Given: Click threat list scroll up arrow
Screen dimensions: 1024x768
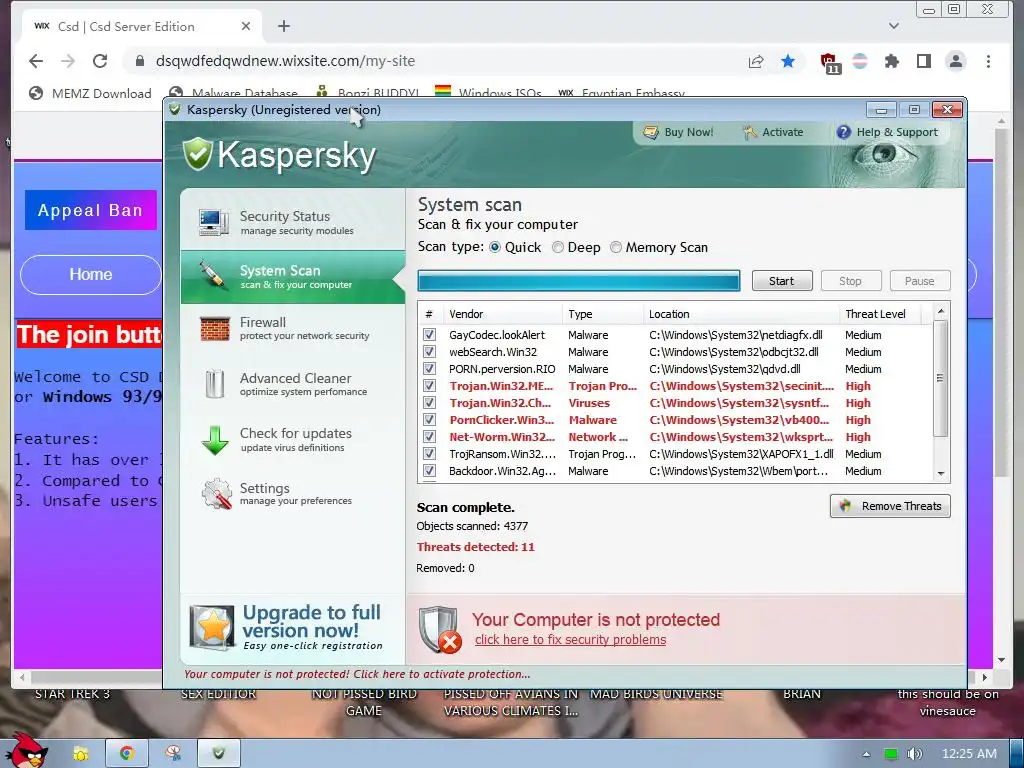Looking at the screenshot, I should pos(941,312).
